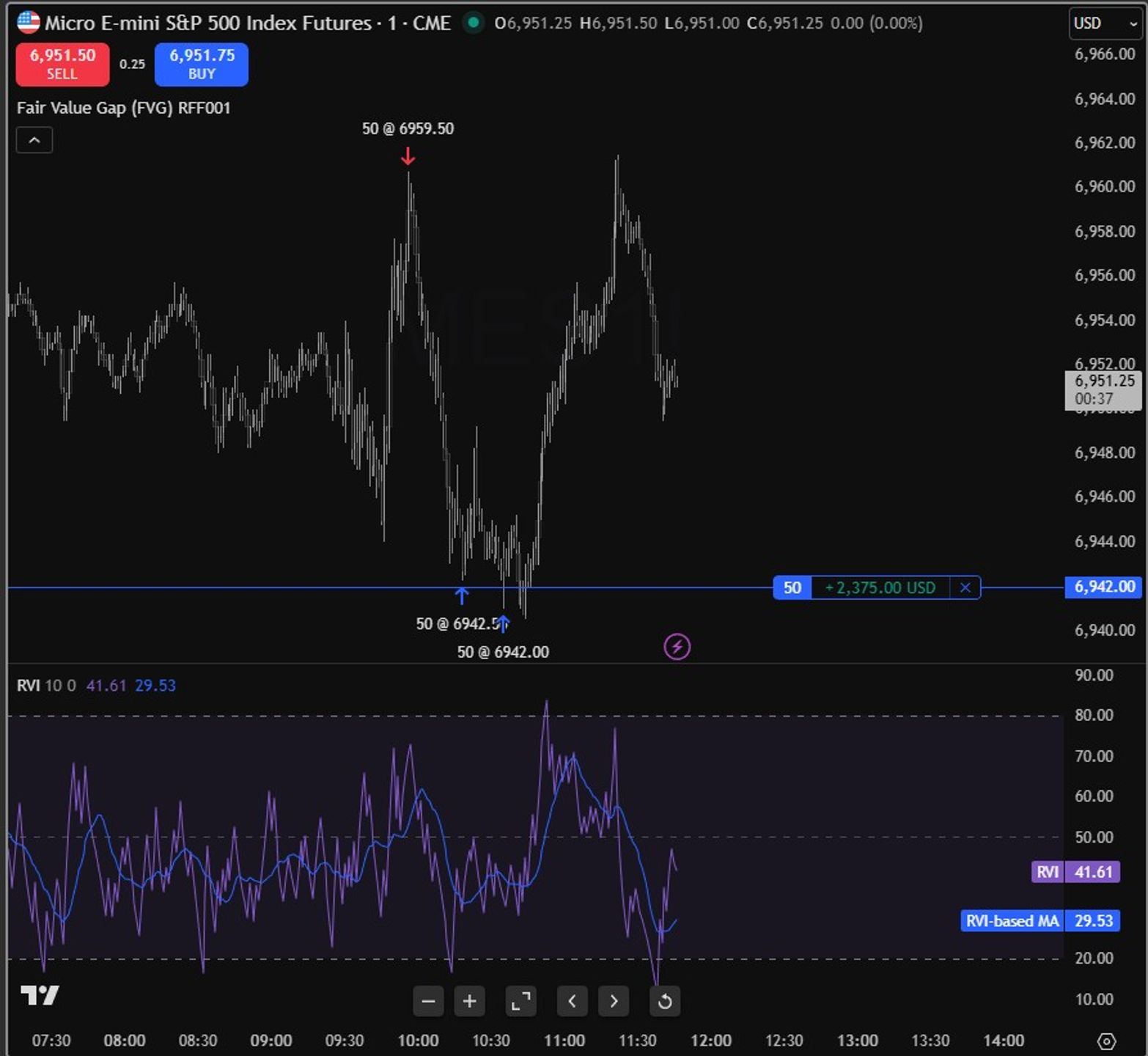Click the 11:00 time axis label
Viewport: 1148px width, 1056px height.
pos(564,1041)
